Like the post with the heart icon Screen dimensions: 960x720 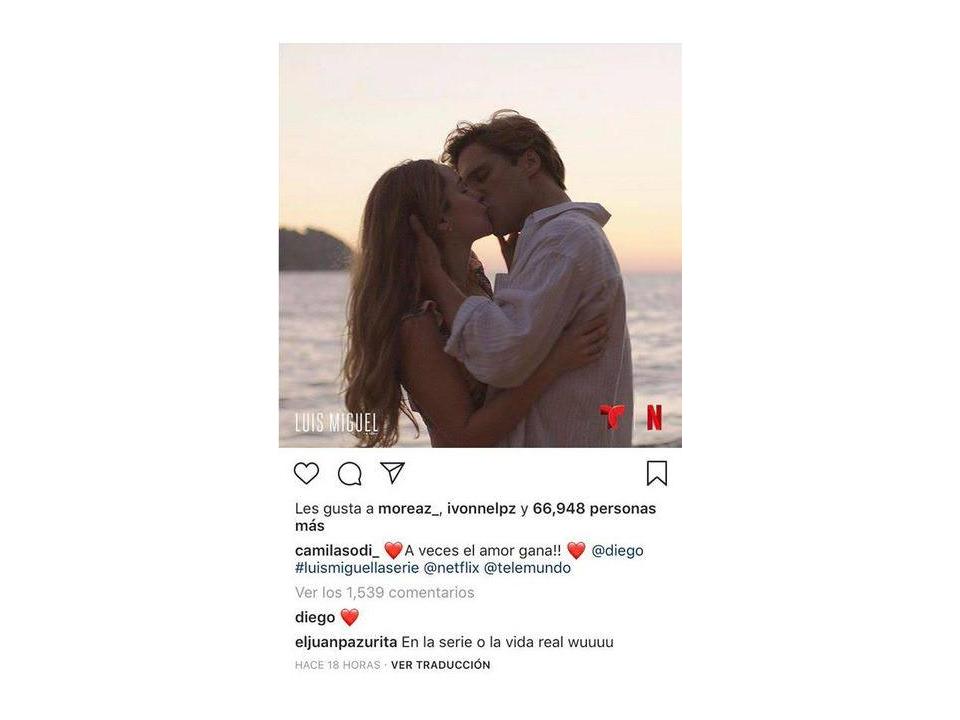[306, 473]
